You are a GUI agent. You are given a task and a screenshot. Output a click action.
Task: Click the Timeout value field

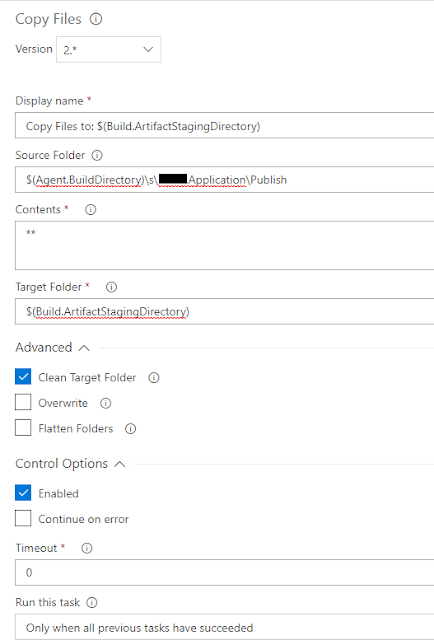(x=225, y=572)
